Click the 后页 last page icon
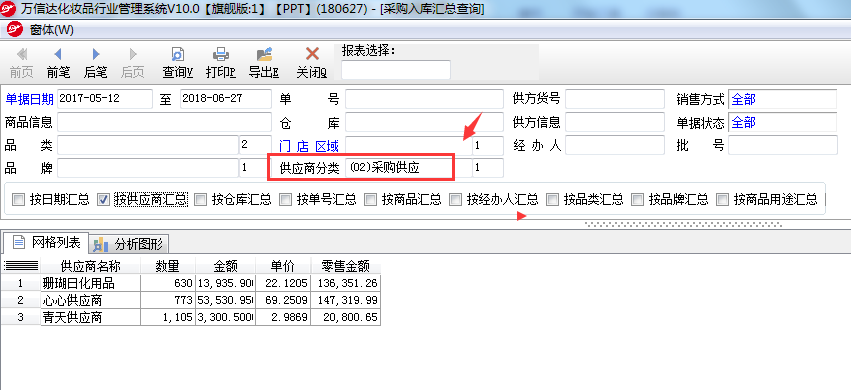Viewport: 851px width, 390px height. 132,54
